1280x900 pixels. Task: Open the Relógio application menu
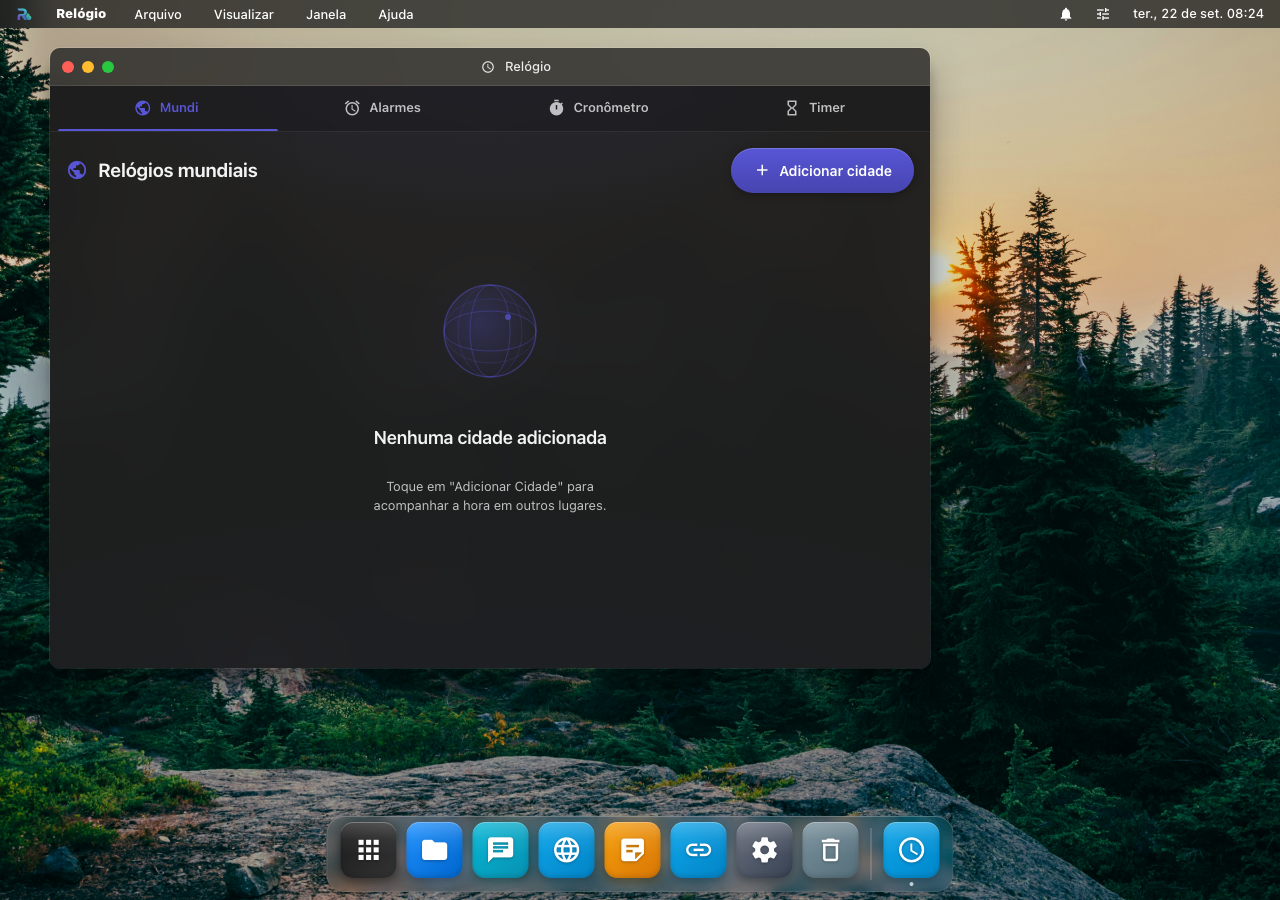[81, 14]
